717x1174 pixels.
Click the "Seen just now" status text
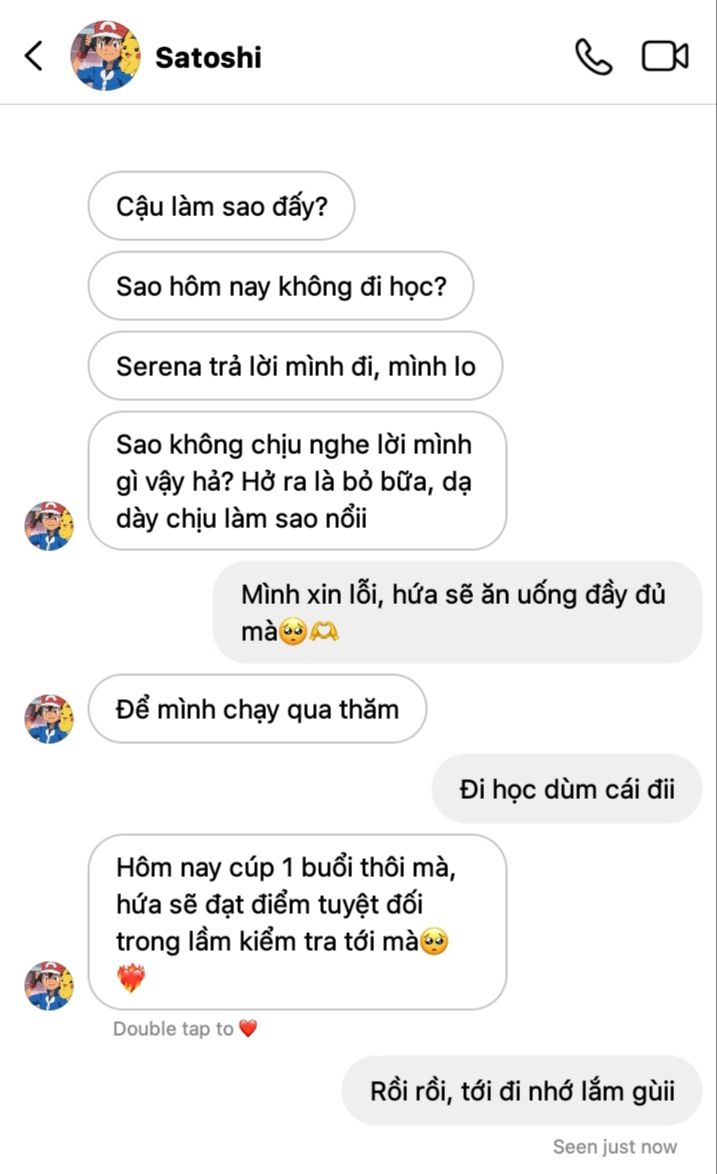pos(614,1147)
